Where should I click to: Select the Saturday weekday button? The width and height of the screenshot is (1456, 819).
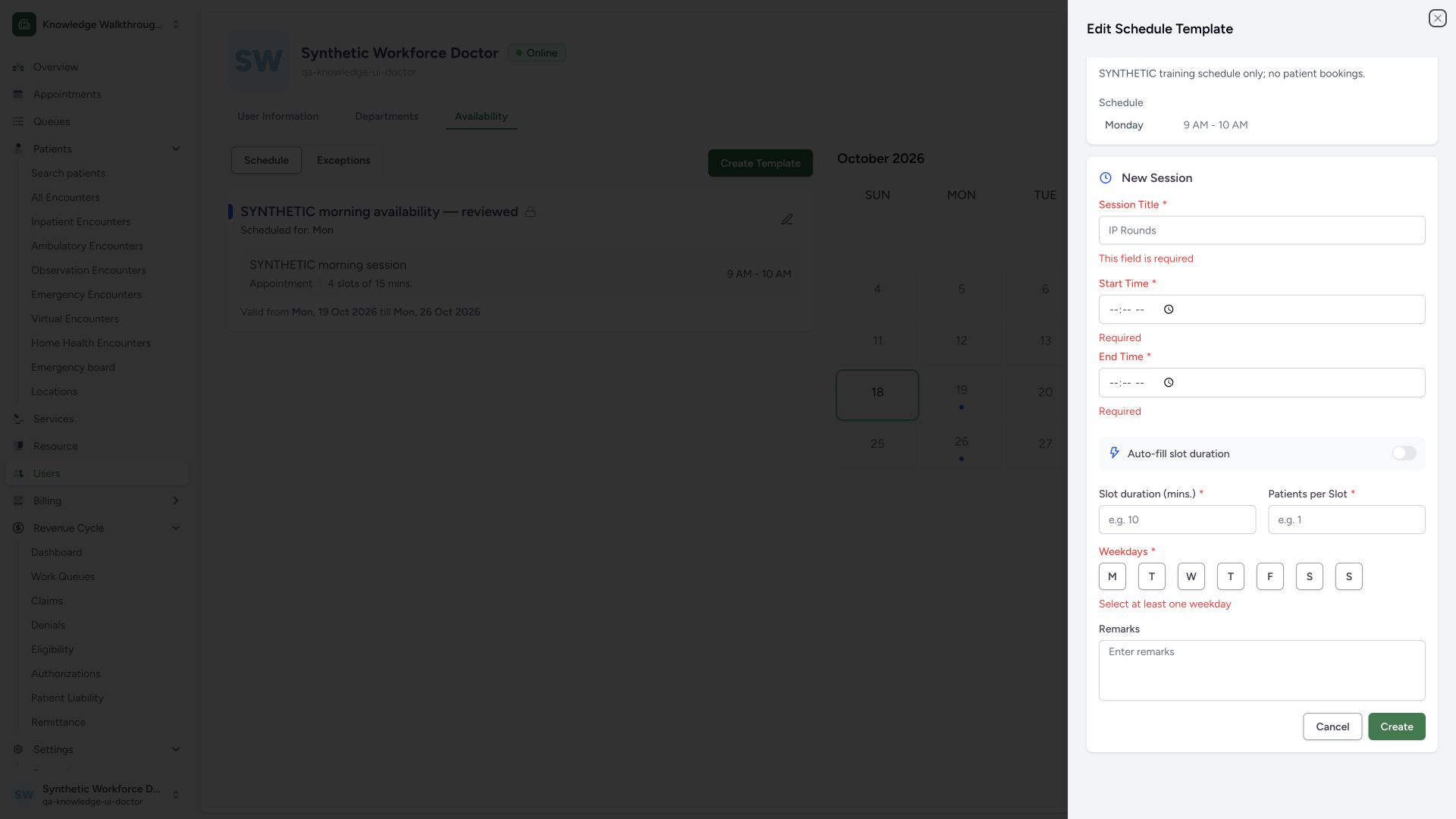pos(1310,576)
